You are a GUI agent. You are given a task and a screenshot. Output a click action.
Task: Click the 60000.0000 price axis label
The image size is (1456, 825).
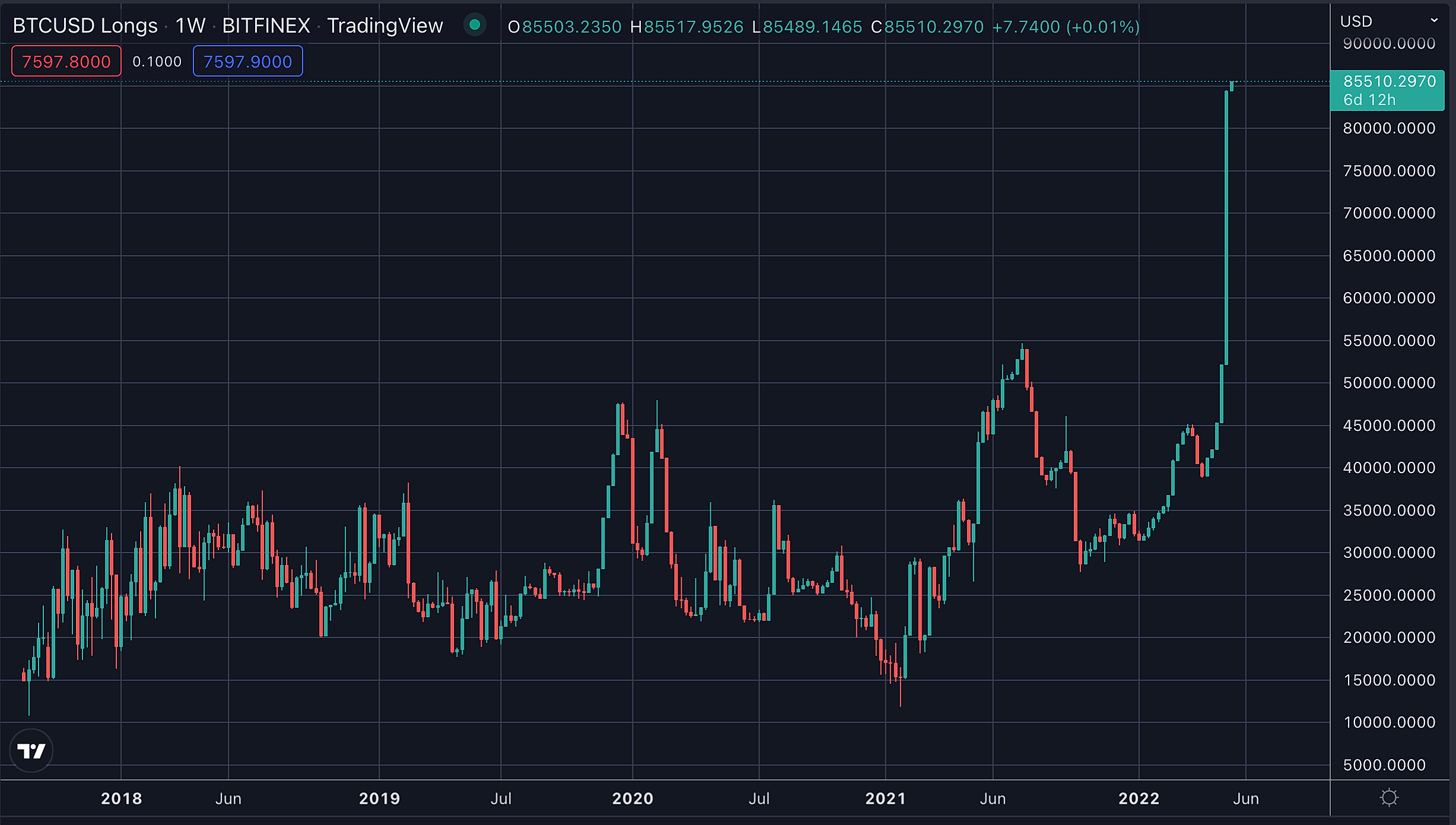tap(1389, 298)
